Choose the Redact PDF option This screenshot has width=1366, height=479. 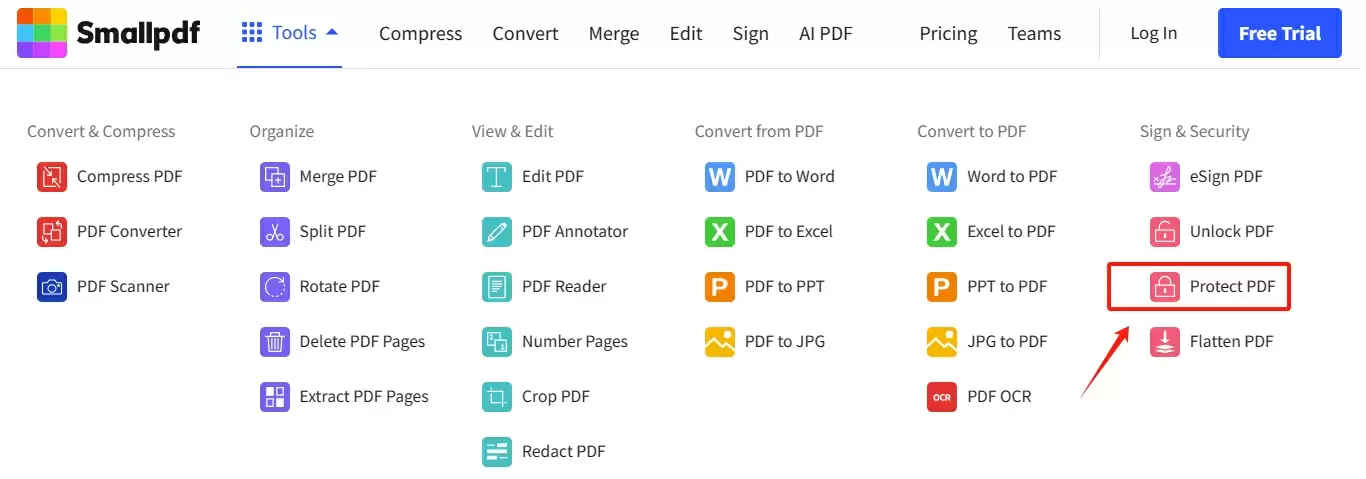coord(563,451)
